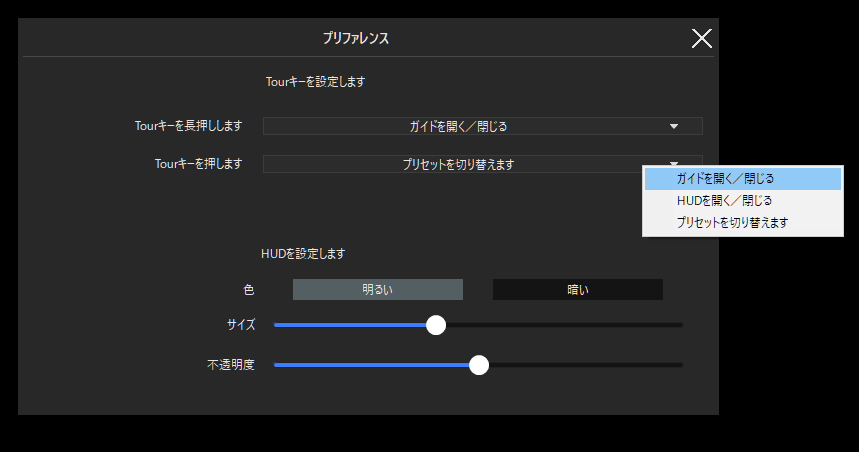This screenshot has width=859, height=452.
Task: Click the 色 label
Action: click(249, 289)
